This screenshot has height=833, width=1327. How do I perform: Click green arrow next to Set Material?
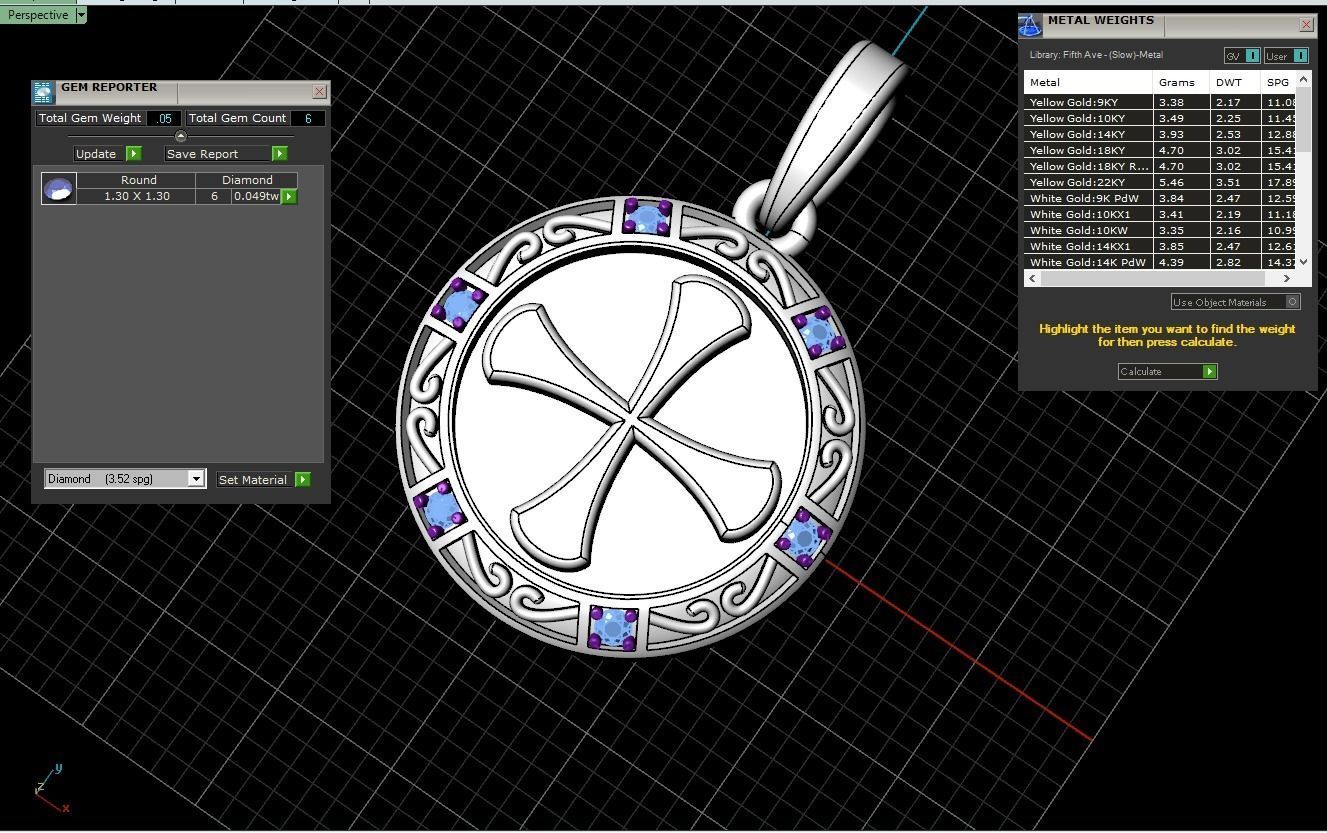[x=303, y=480]
